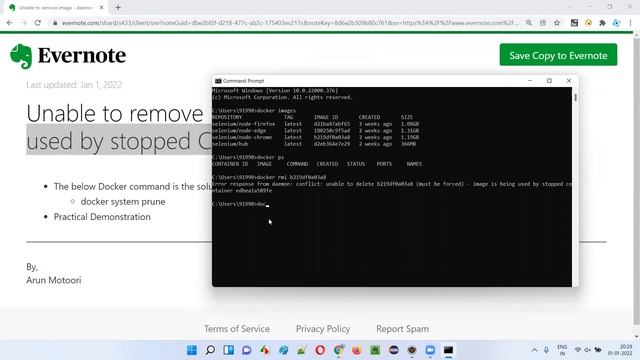Click the 'Last updated: Jan 1, 2022' text
Viewport: 640px width, 360px height.
pyautogui.click(x=74, y=85)
